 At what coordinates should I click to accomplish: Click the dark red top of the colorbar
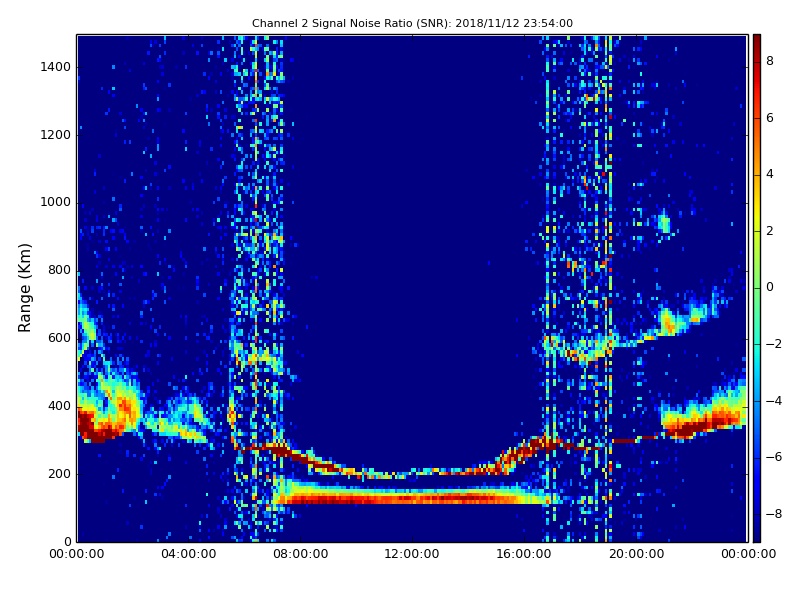click(x=757, y=43)
